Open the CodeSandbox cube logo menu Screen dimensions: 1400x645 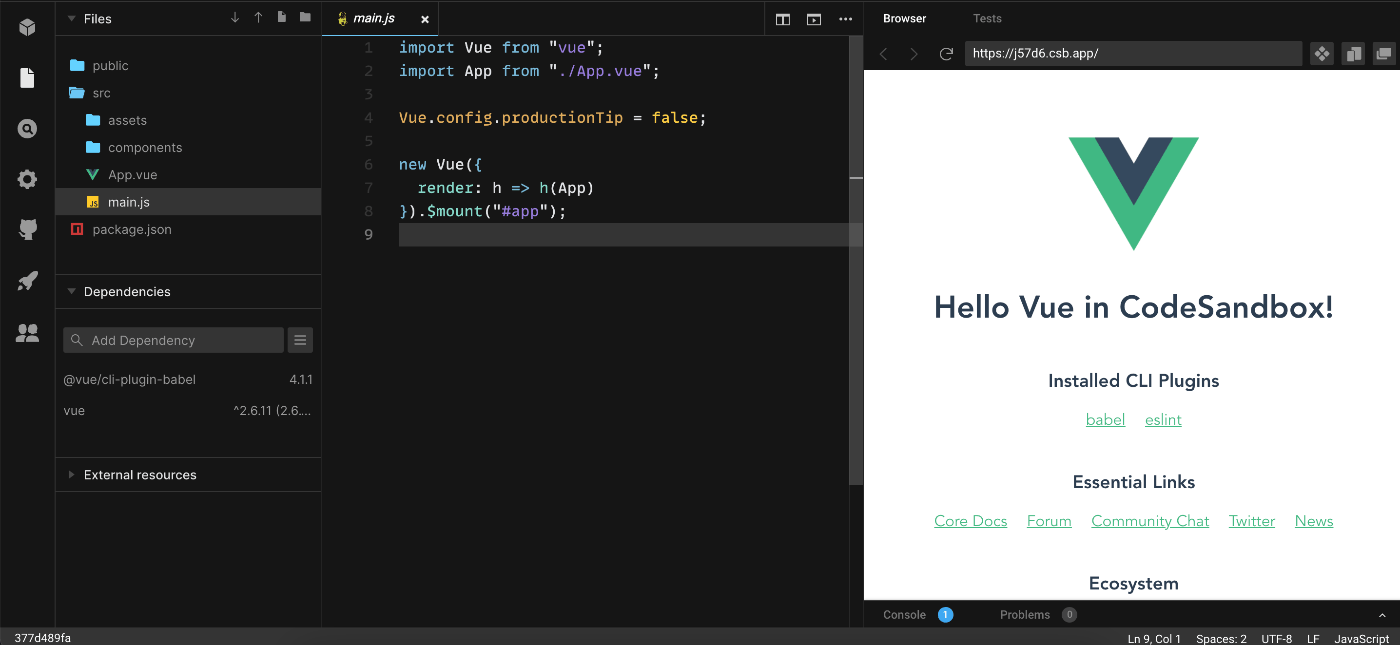pos(27,27)
